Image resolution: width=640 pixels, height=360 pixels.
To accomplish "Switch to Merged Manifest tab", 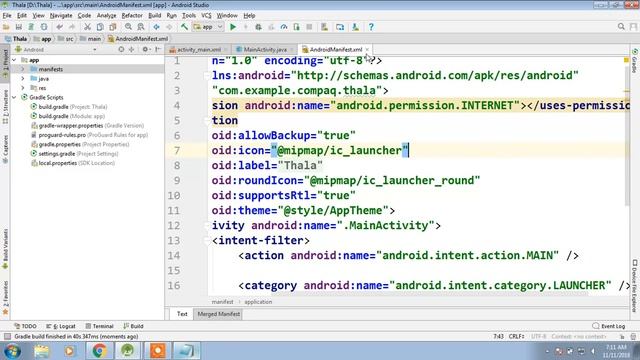I will [x=218, y=314].
